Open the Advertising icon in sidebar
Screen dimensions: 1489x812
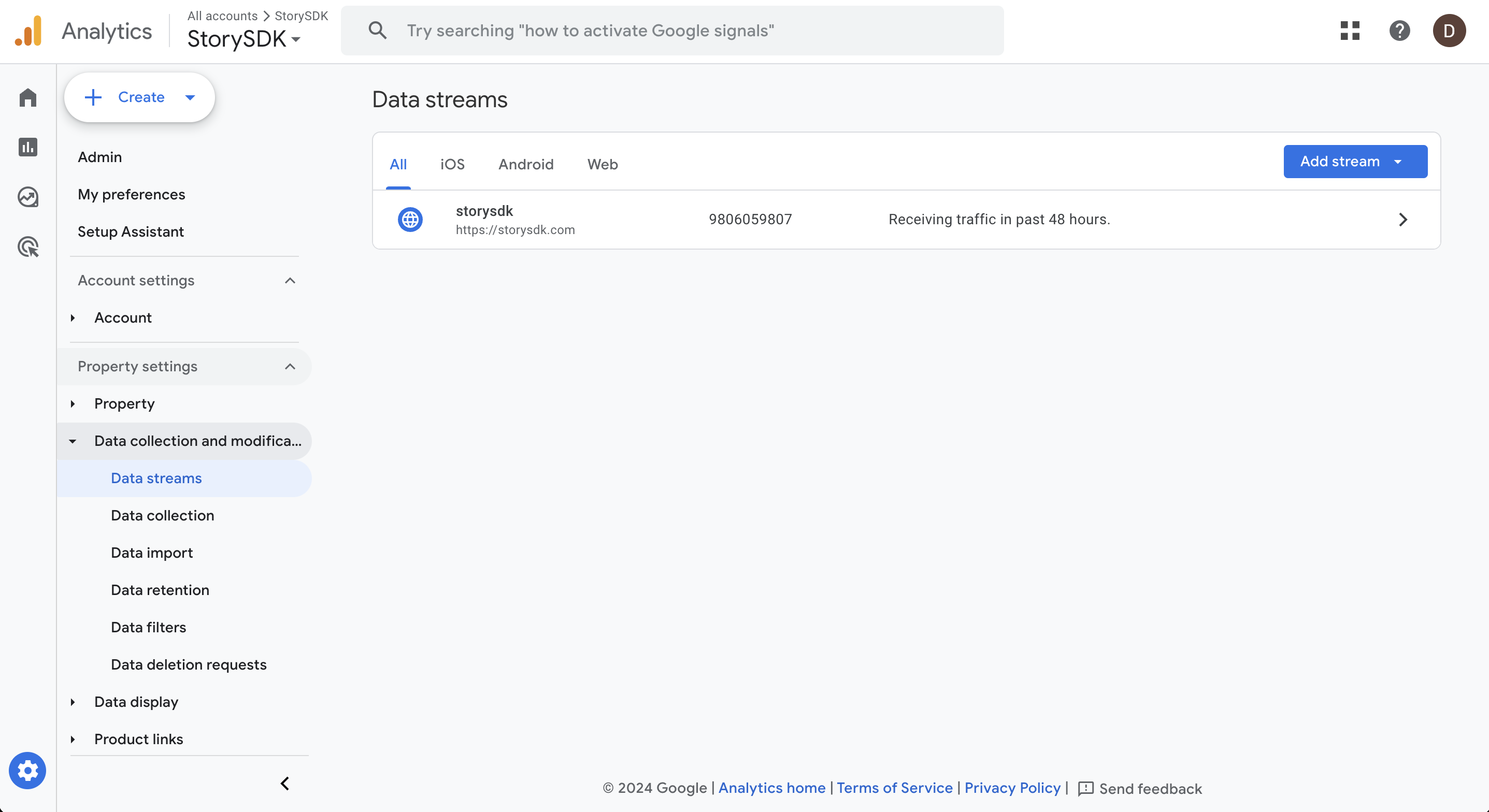click(x=28, y=247)
